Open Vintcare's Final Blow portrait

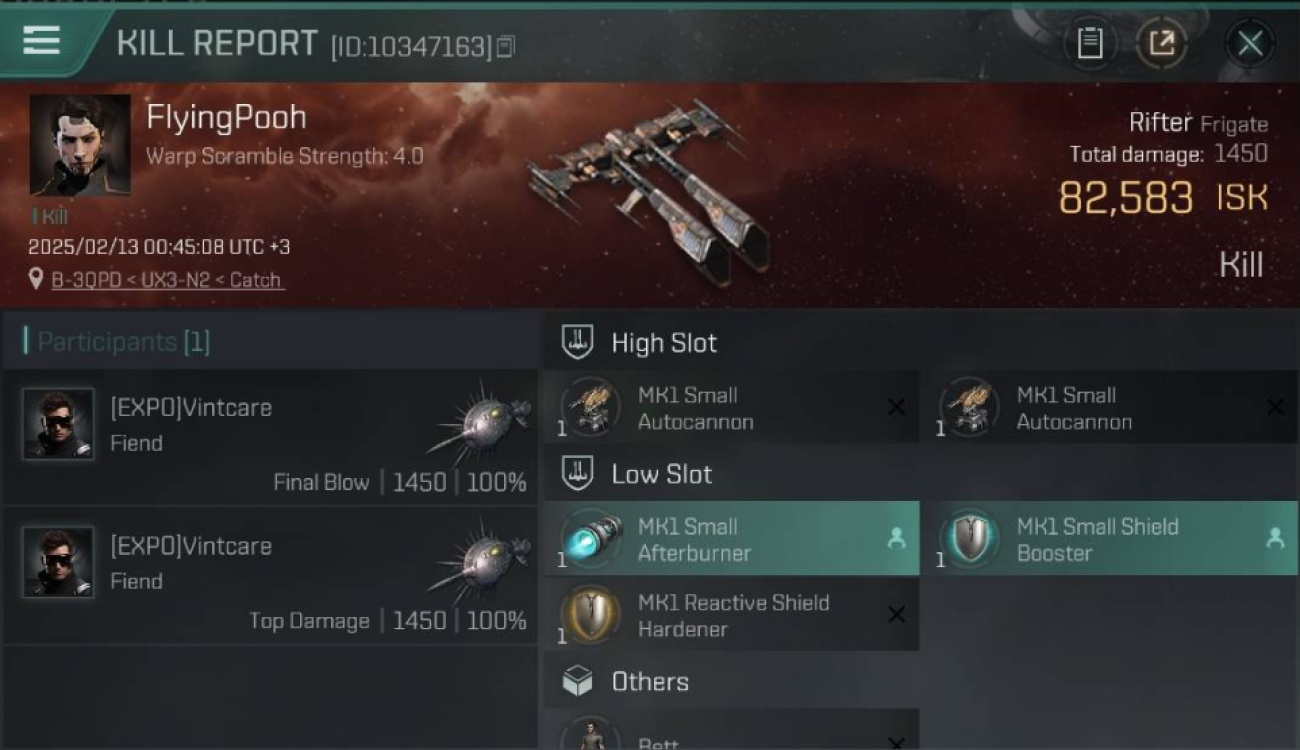(x=58, y=424)
